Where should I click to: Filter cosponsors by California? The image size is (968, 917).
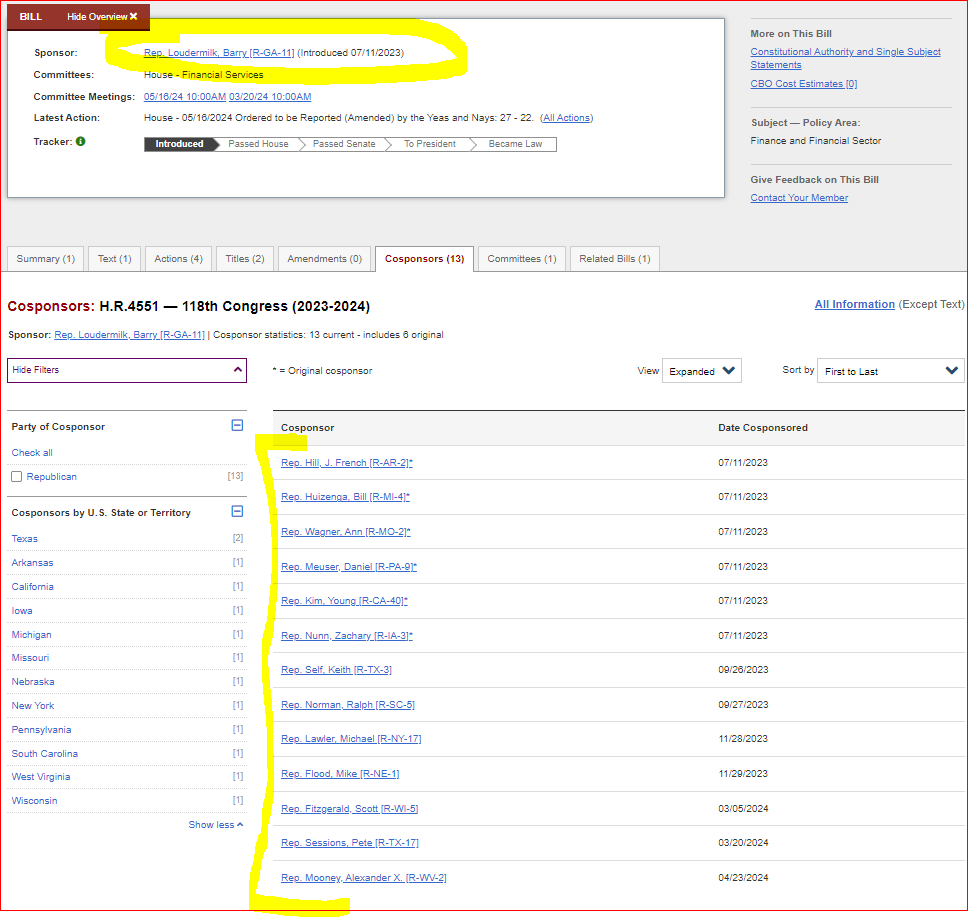(33, 587)
